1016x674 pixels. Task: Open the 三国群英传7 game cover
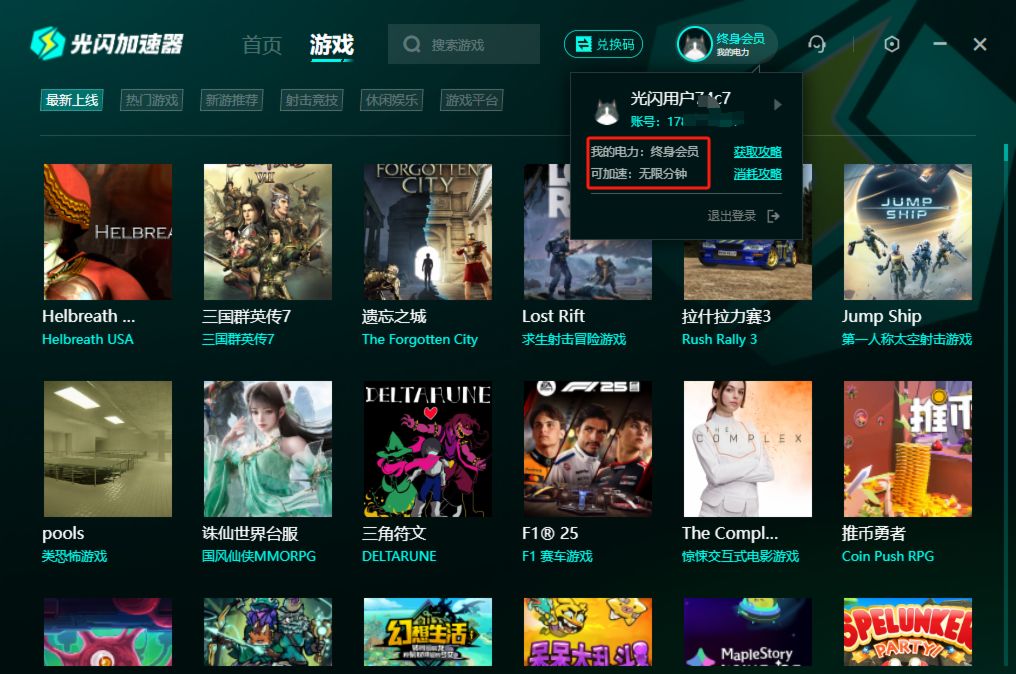click(268, 232)
